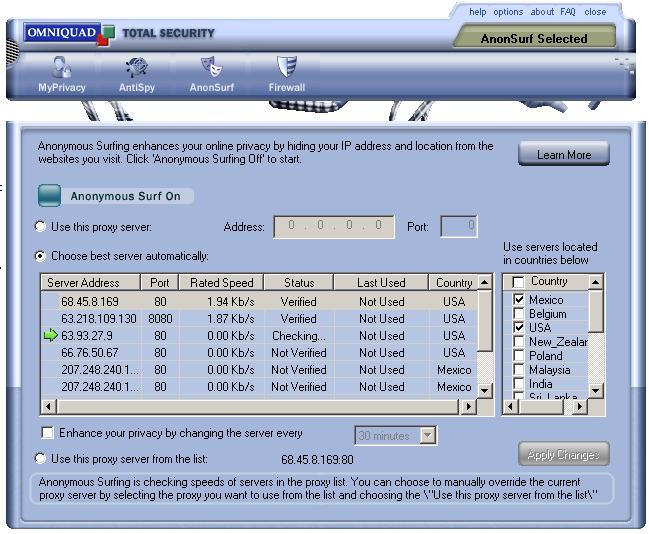The height and width of the screenshot is (534, 649).
Task: Click the proxy Address input field
Action: (334, 226)
